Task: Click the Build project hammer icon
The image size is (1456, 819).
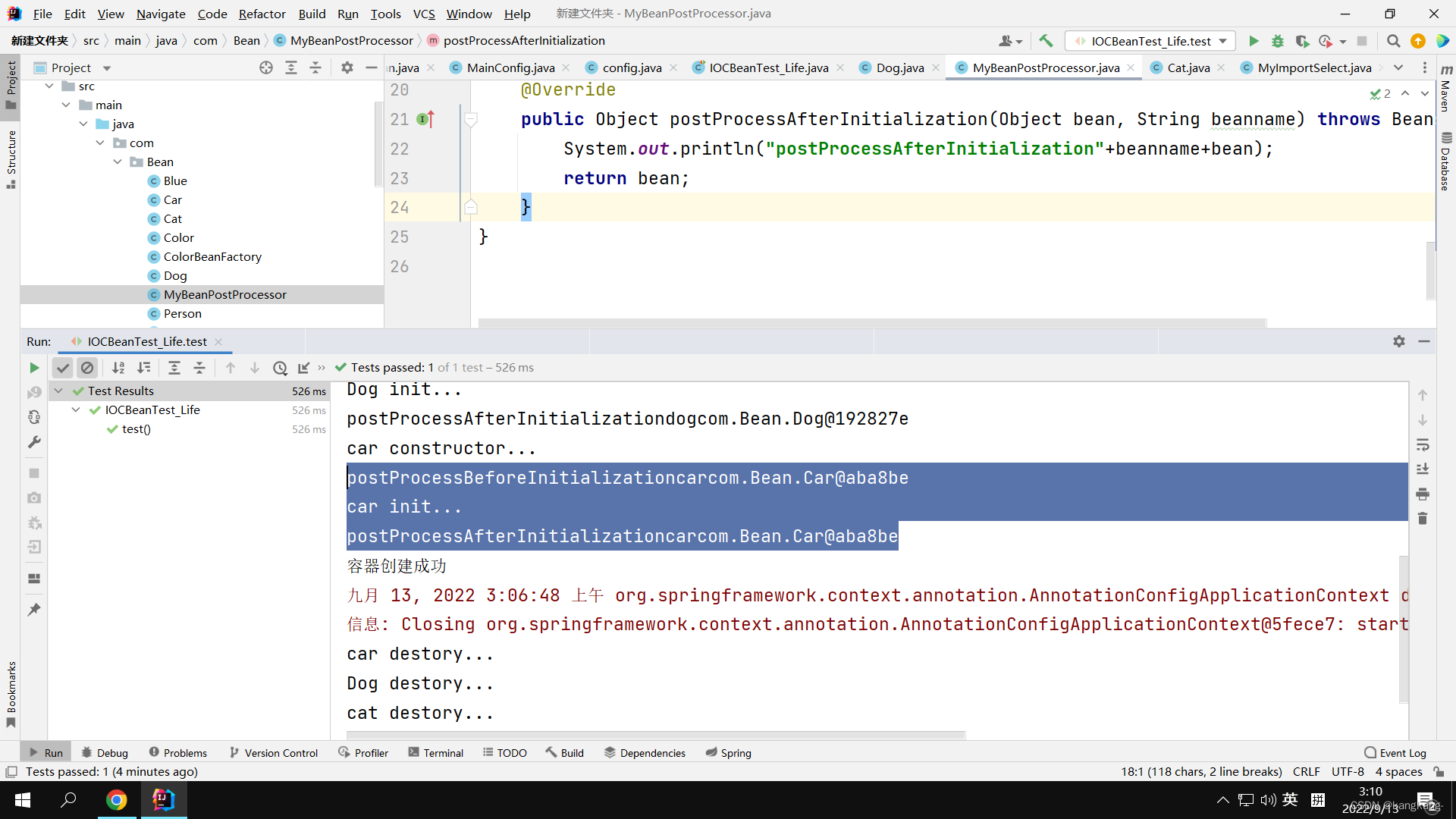Action: (x=1046, y=41)
